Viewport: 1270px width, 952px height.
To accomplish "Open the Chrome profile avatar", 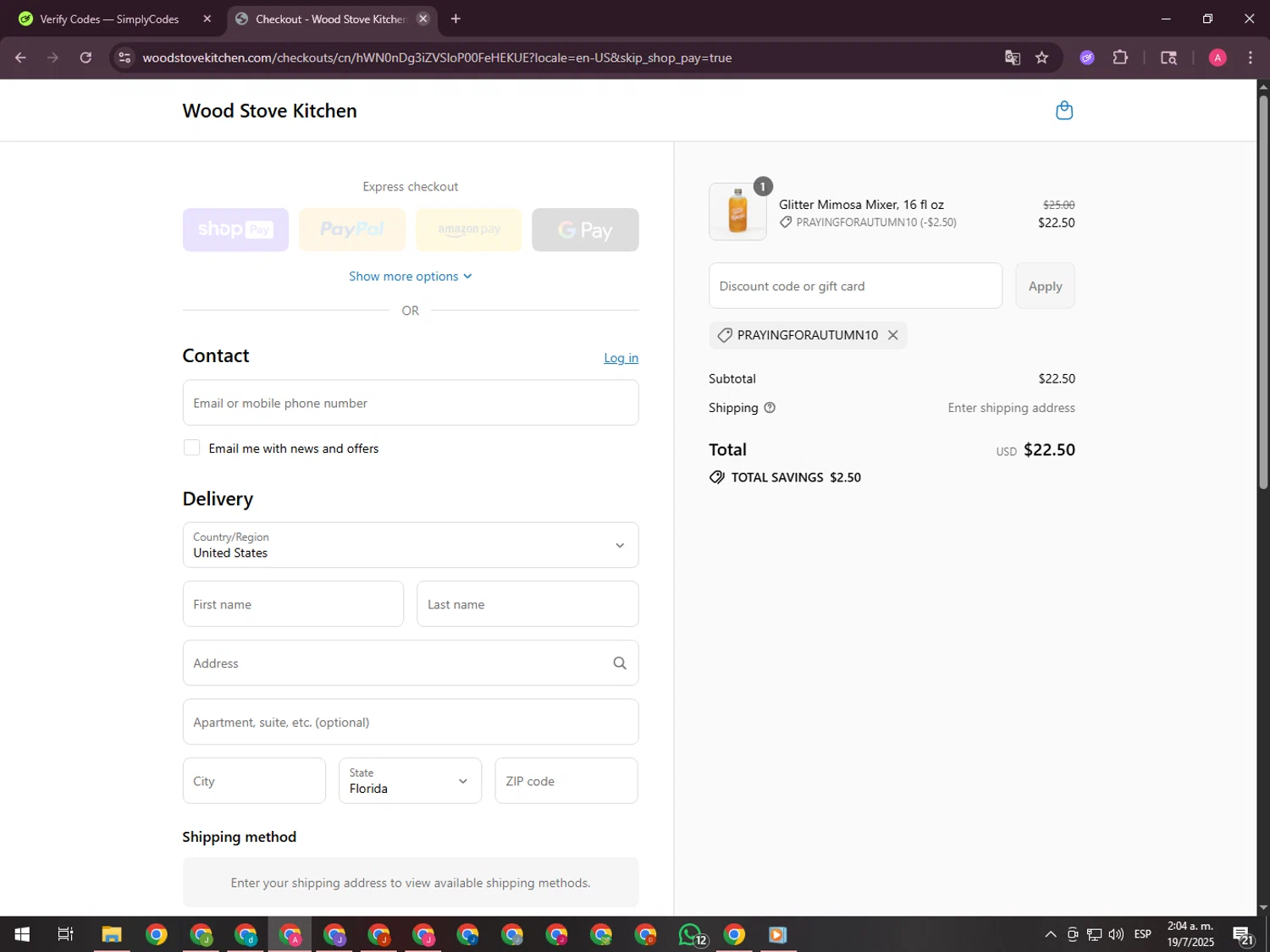I will pyautogui.click(x=1218, y=58).
